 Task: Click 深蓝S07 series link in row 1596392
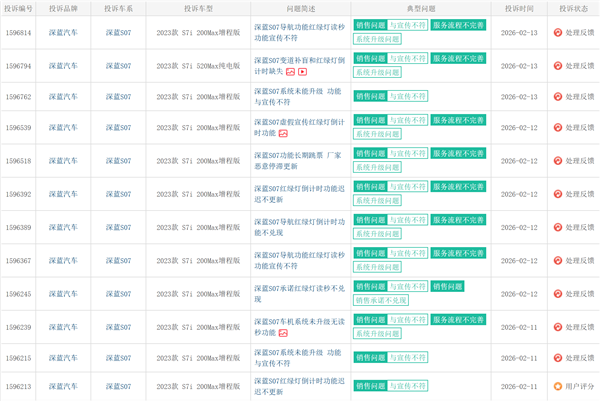118,193
